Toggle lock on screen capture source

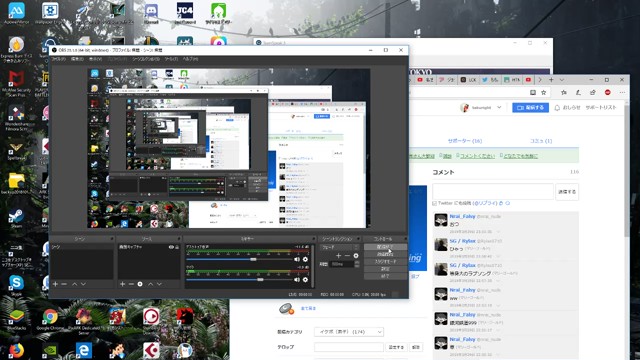click(x=177, y=247)
